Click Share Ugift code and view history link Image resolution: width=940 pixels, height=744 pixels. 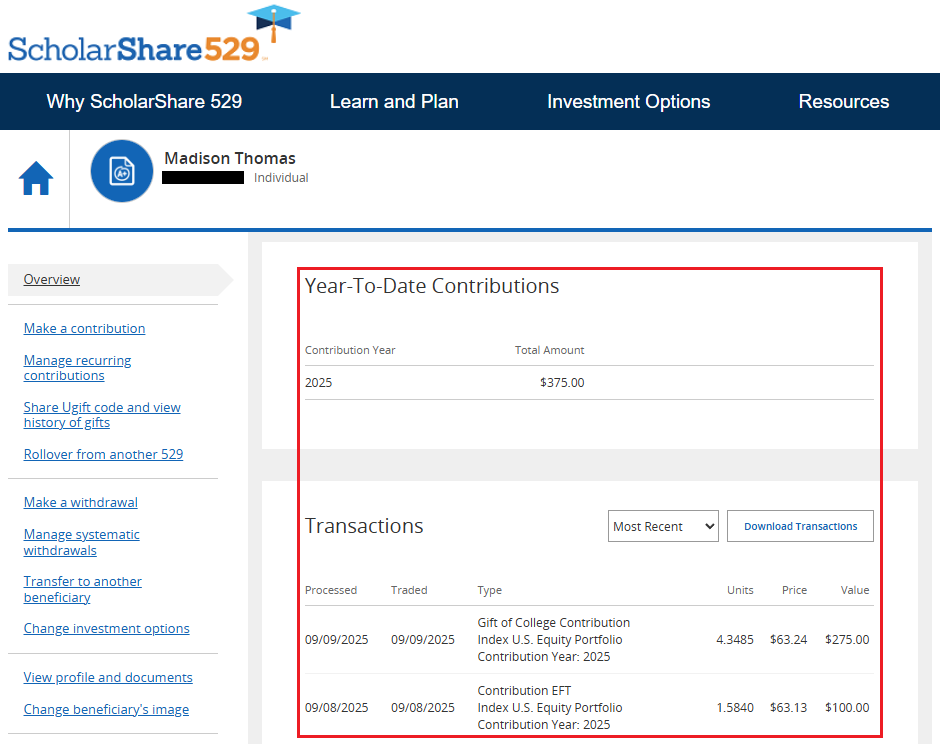(102, 415)
